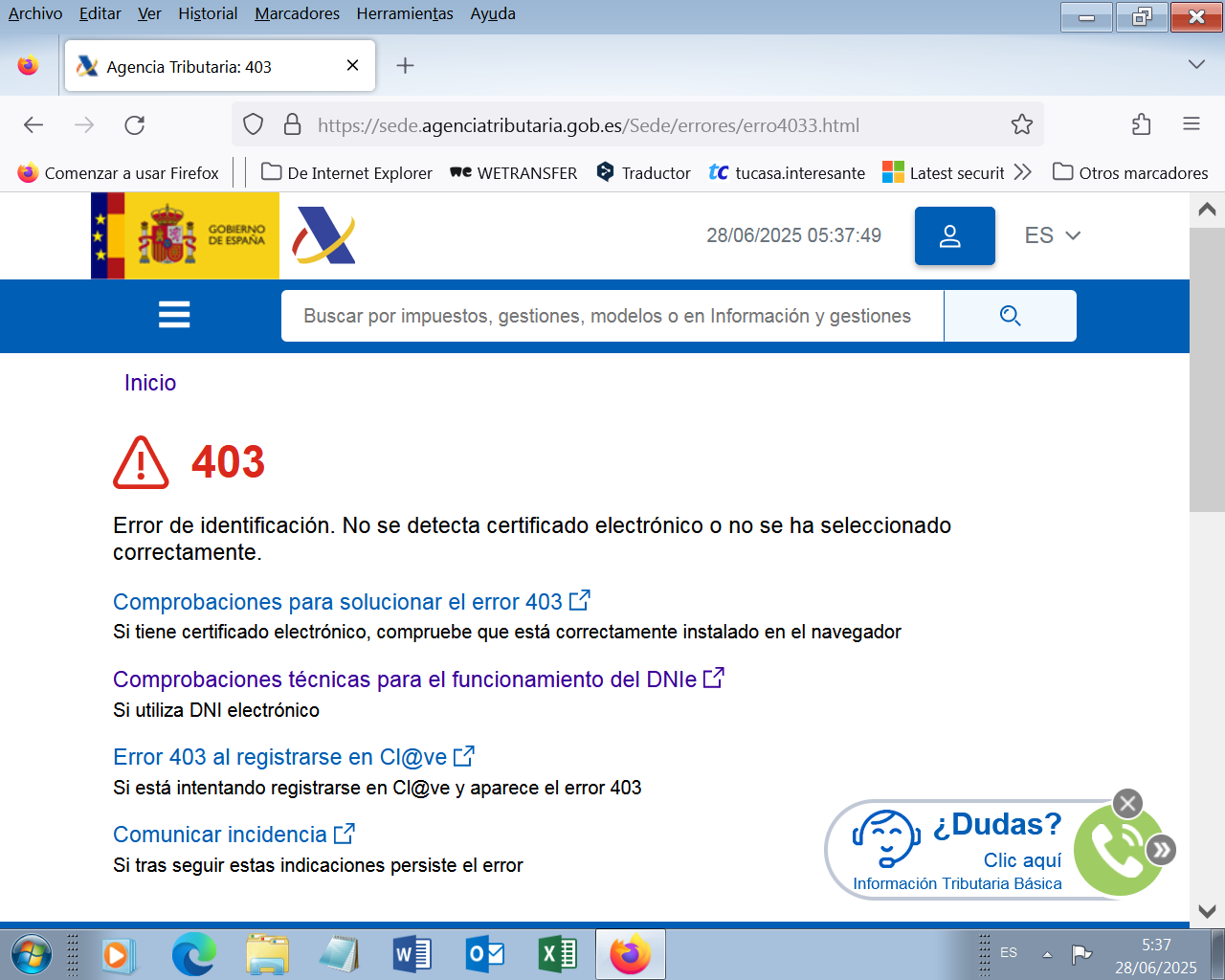Open File Explorer from the taskbar
Screen dimensions: 1225x980
point(267,955)
